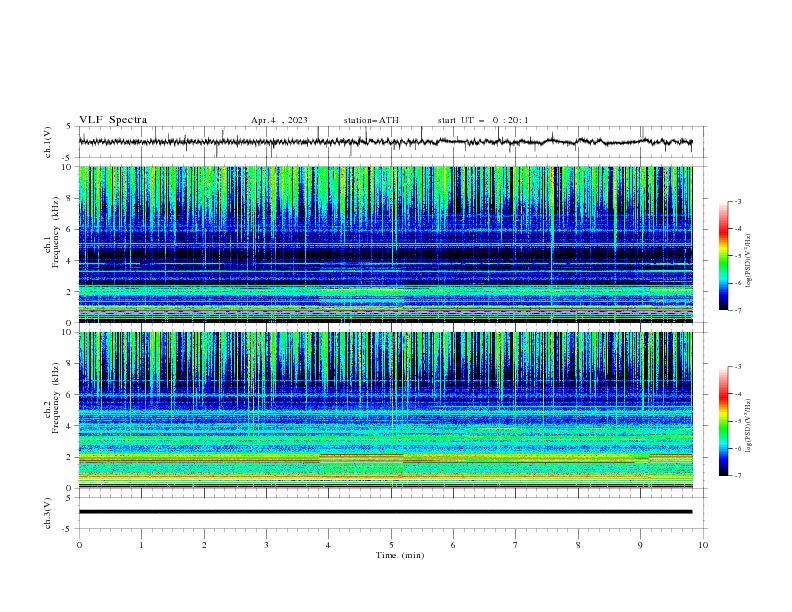Click time axis tick label '3'
Viewport: 792px width, 612px height.
[266, 545]
